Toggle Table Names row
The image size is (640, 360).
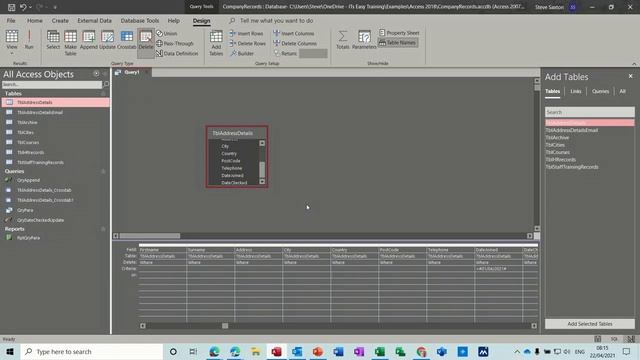coord(398,42)
